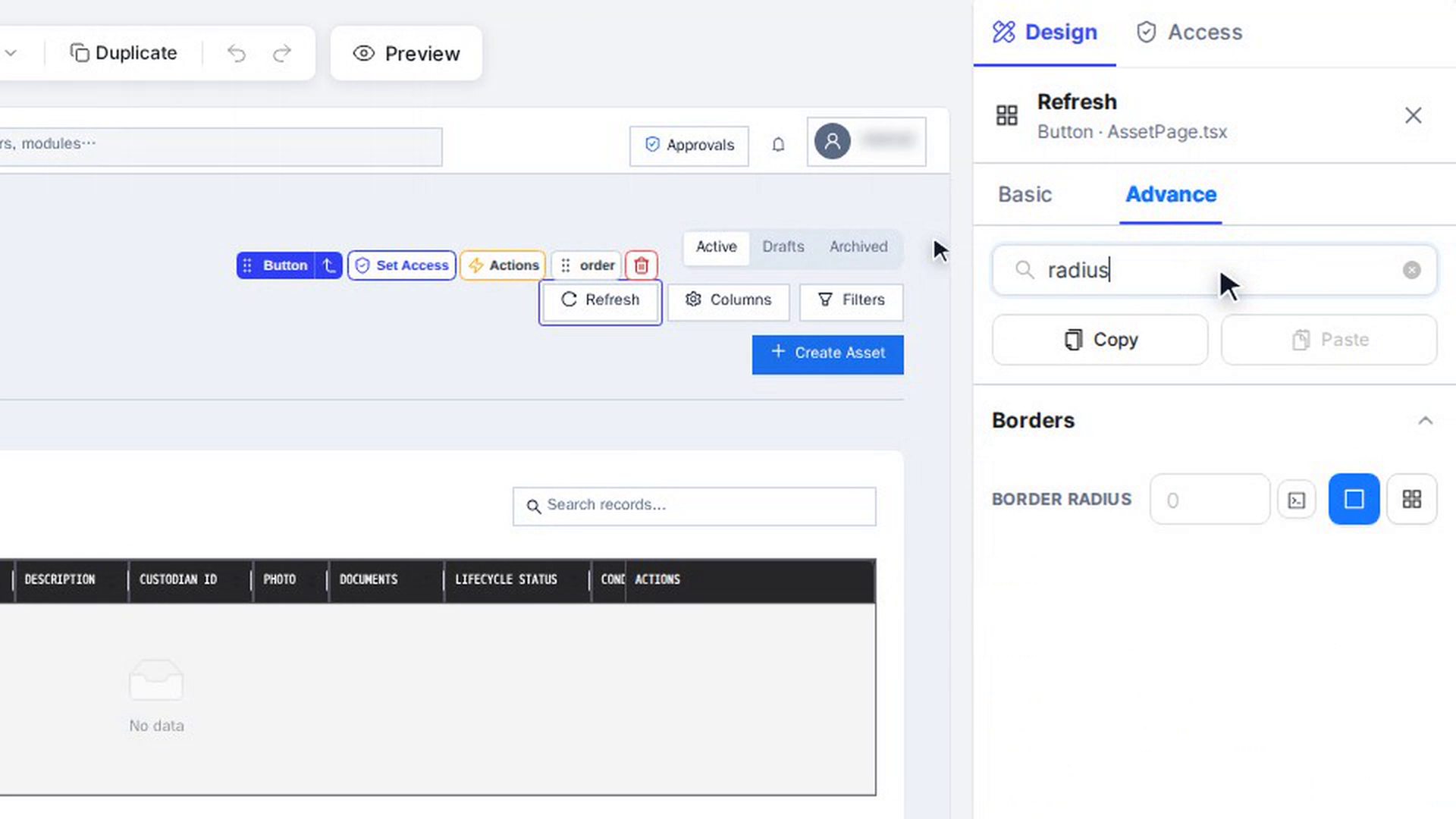The width and height of the screenshot is (1456, 819).
Task: Open the Preview mode
Action: click(406, 53)
